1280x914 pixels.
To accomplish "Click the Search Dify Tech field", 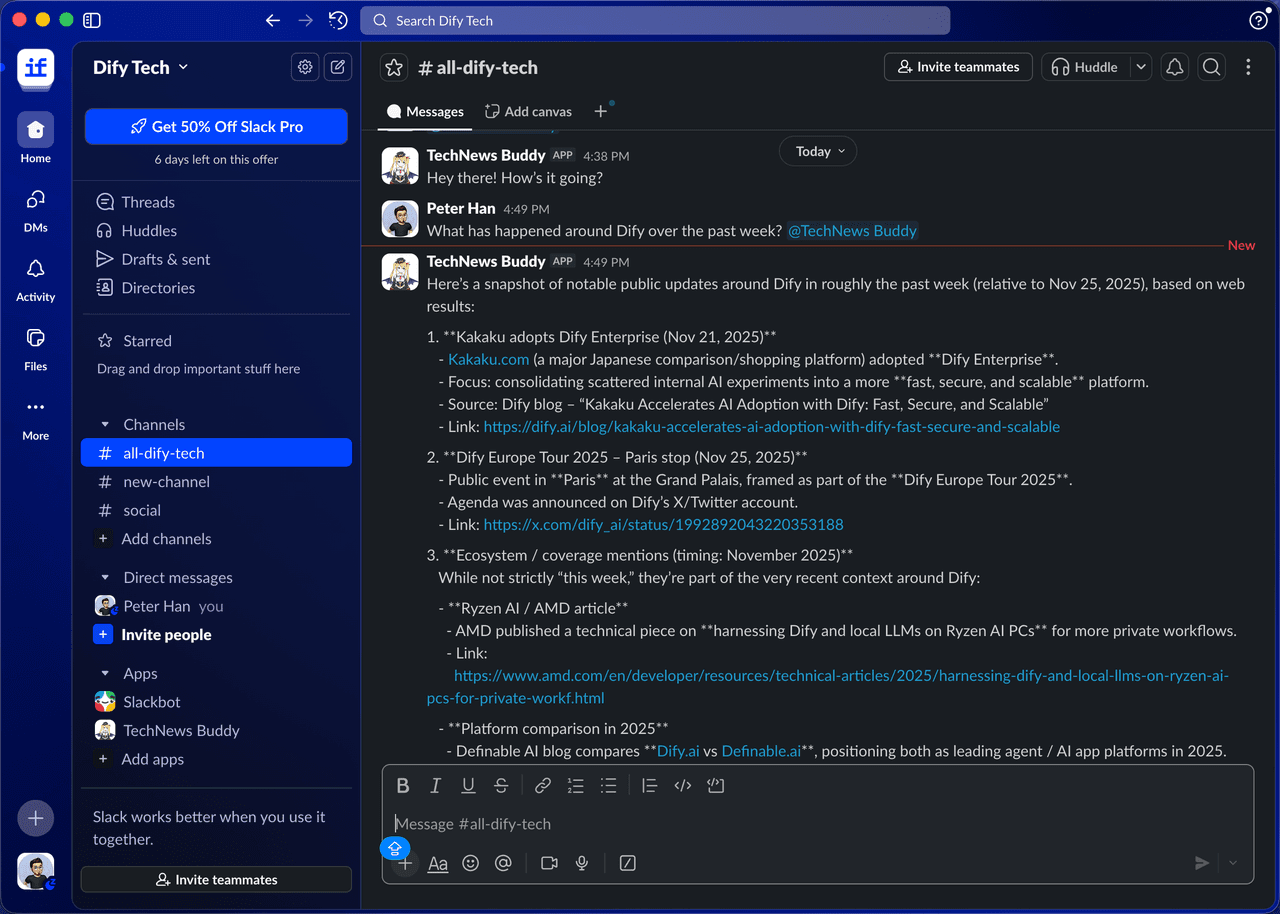I will pyautogui.click(x=655, y=20).
